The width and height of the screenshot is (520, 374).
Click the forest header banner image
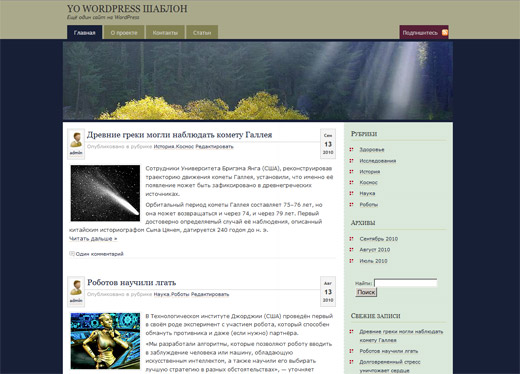pos(258,81)
